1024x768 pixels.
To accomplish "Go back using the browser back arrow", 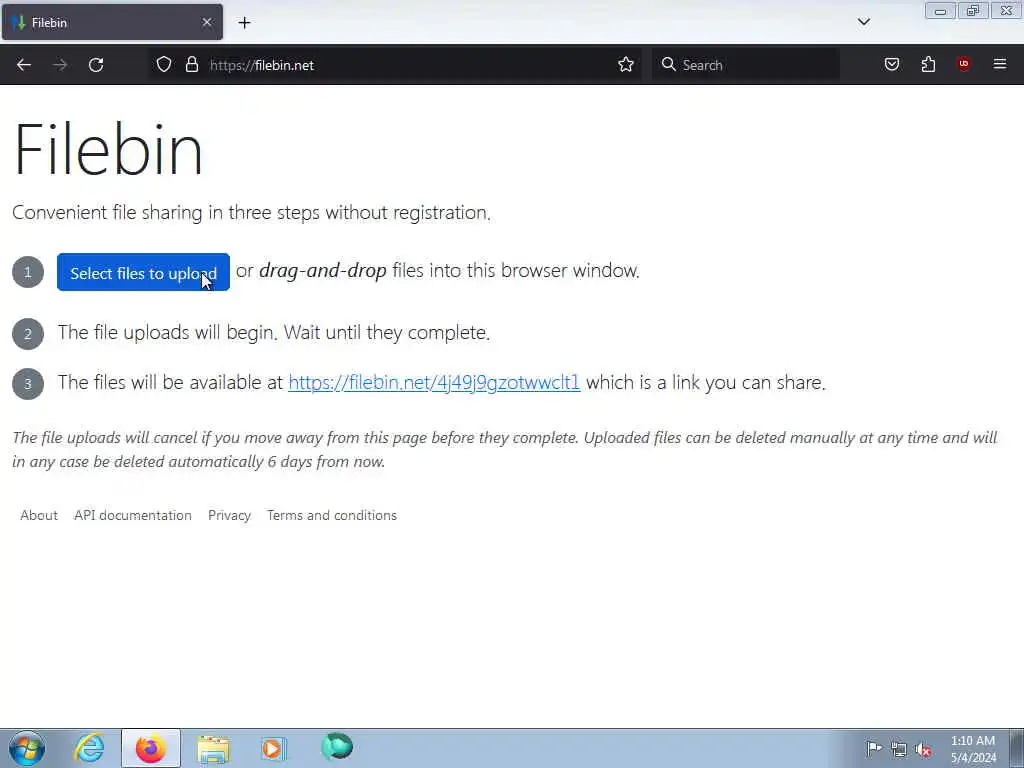I will tap(24, 65).
